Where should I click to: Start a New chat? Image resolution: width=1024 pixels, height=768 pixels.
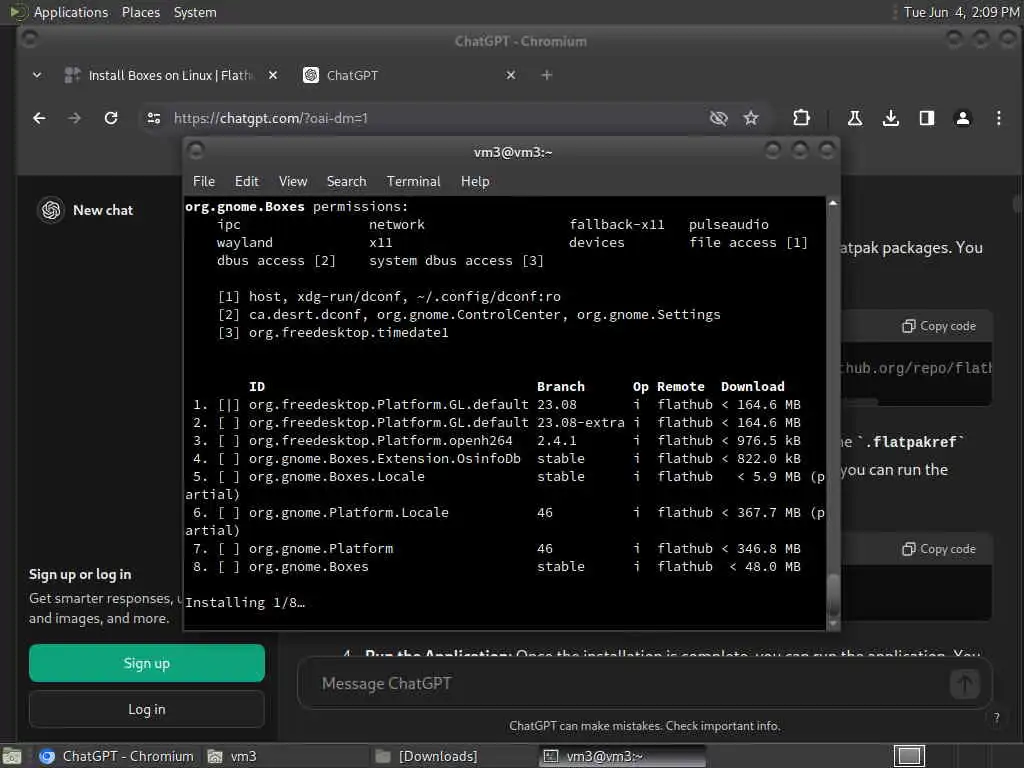[x=103, y=210]
